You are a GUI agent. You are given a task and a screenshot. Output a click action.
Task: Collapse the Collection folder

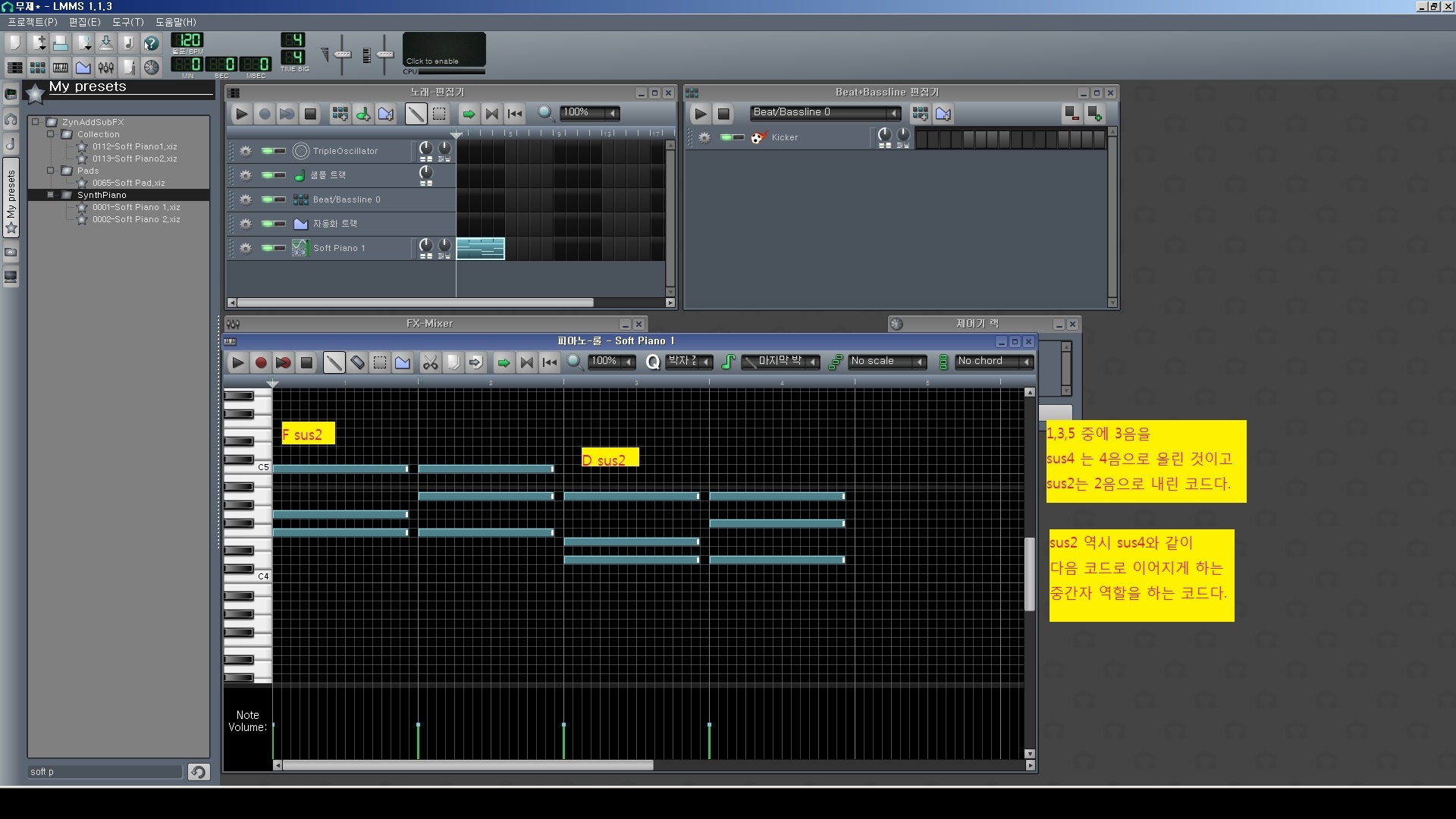pyautogui.click(x=51, y=133)
